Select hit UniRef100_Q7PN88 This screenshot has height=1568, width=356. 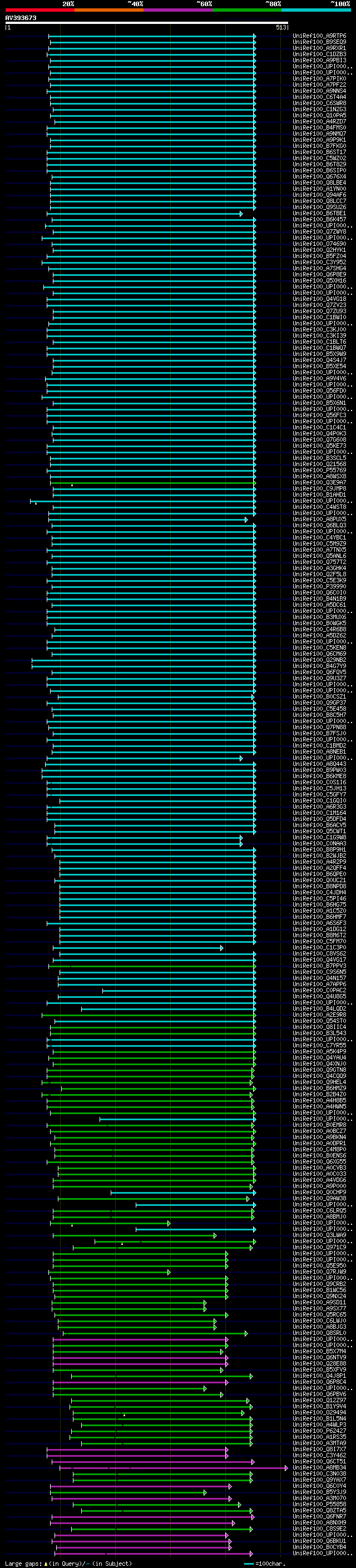[319, 728]
